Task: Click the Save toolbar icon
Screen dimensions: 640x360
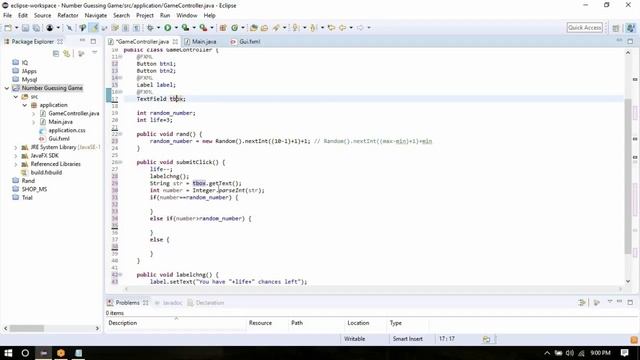Action: point(25,28)
